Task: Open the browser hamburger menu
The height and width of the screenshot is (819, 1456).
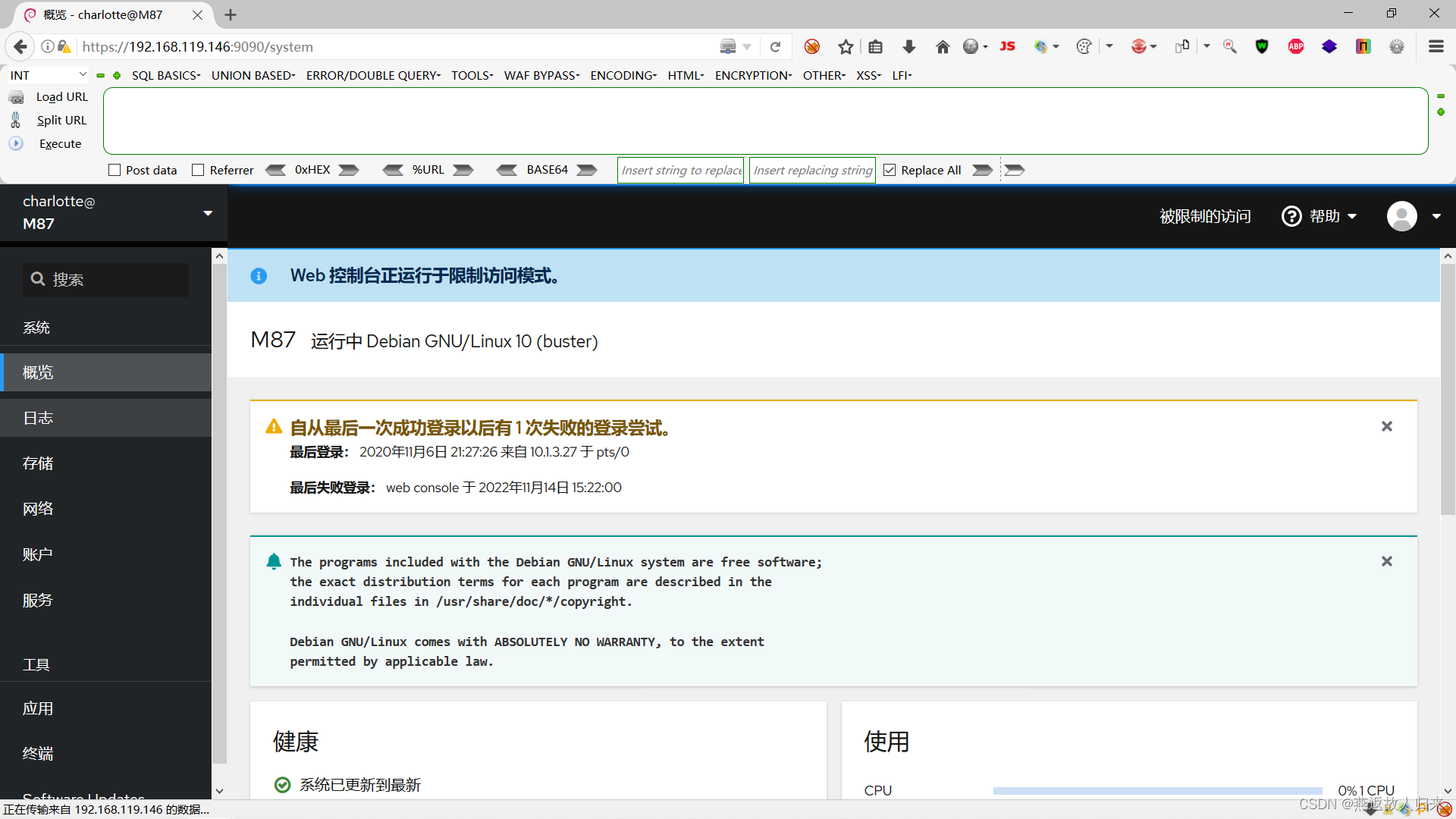Action: point(1436,47)
